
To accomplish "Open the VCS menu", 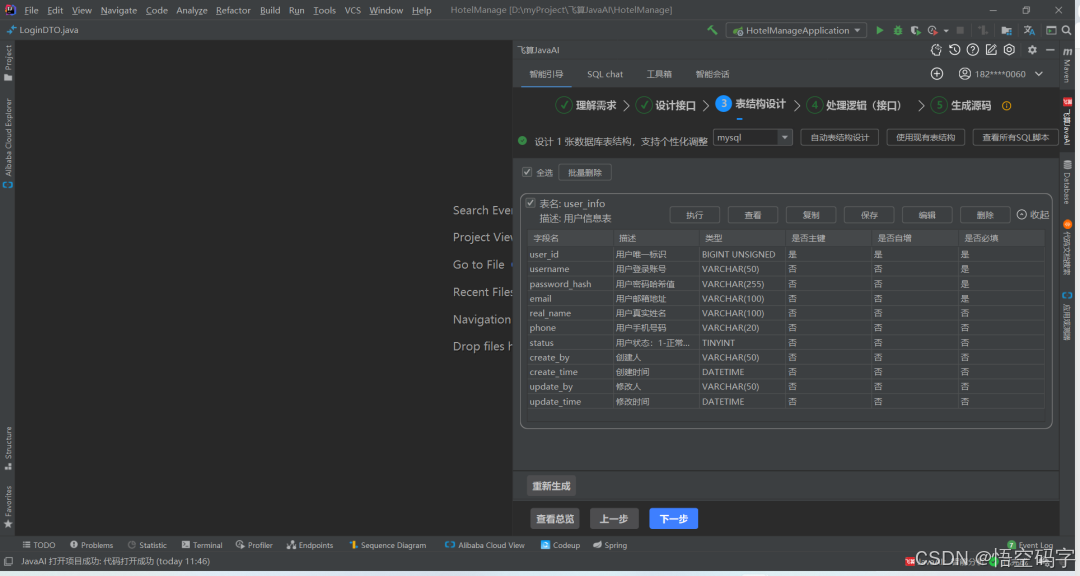I will pos(352,10).
